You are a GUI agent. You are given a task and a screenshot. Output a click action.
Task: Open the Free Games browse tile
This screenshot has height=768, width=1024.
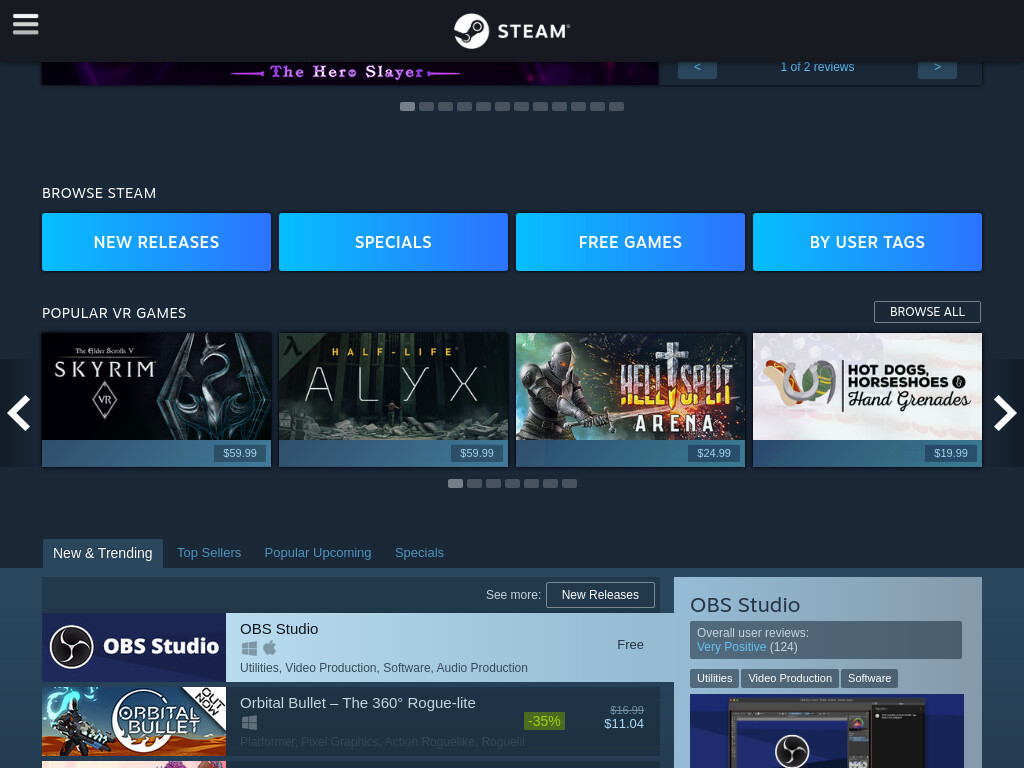point(630,242)
